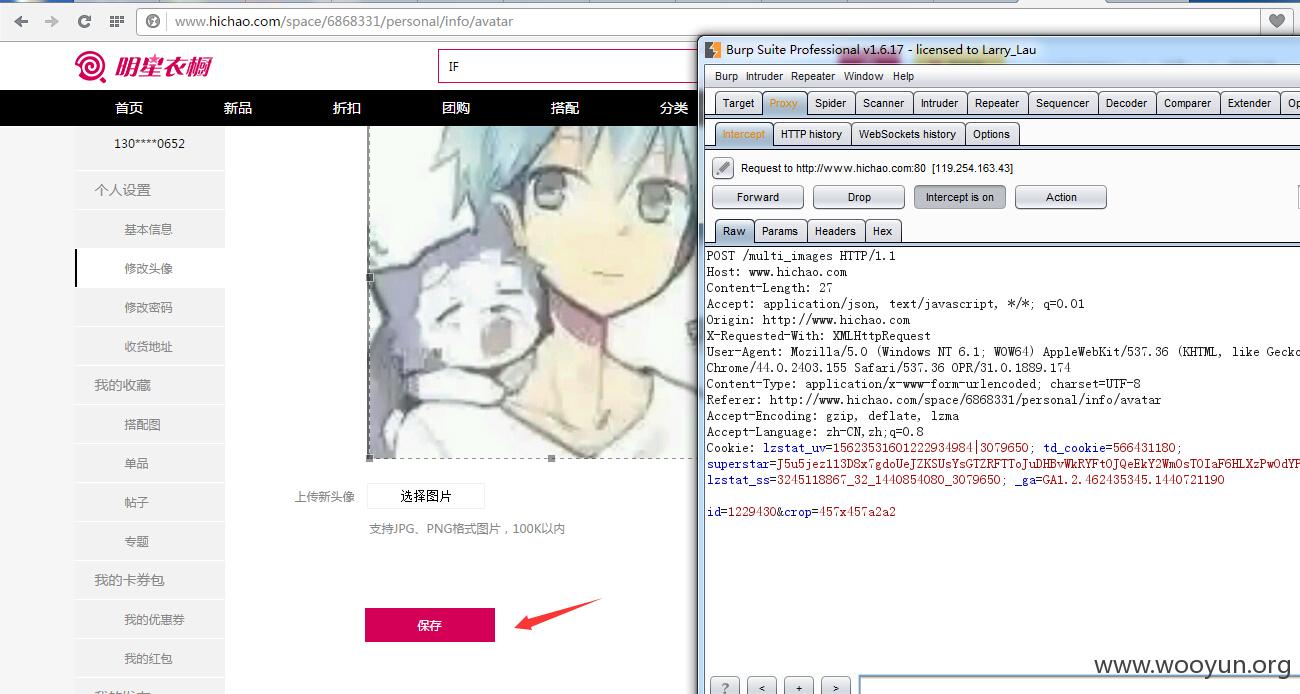
Task: Select the Intercept sub-tab
Action: coord(743,134)
